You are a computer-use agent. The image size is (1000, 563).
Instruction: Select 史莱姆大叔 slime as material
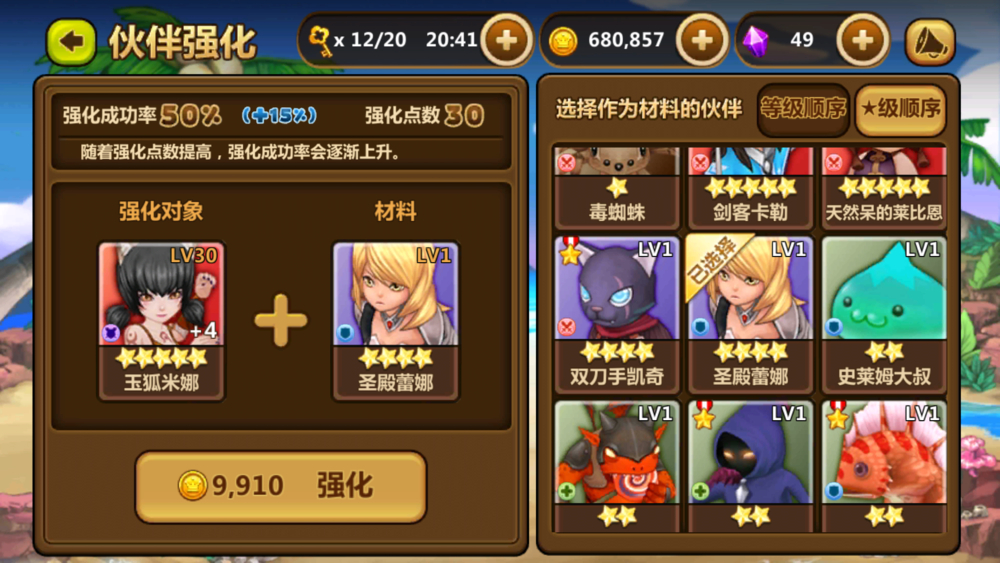click(883, 314)
